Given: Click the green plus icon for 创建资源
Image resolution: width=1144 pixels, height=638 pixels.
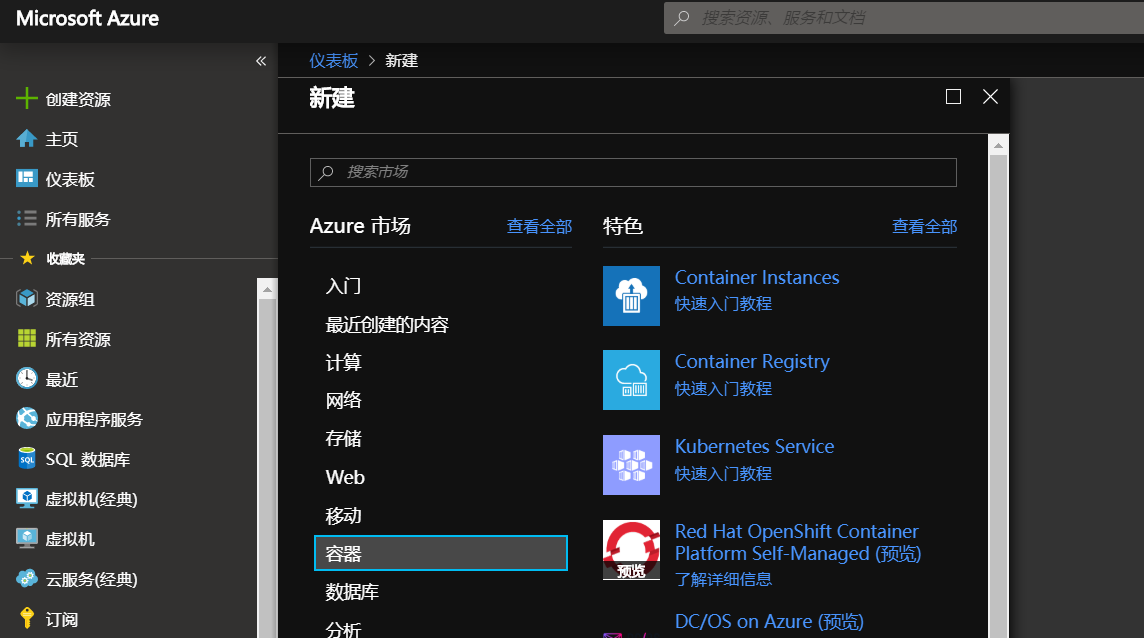Looking at the screenshot, I should 26,99.
